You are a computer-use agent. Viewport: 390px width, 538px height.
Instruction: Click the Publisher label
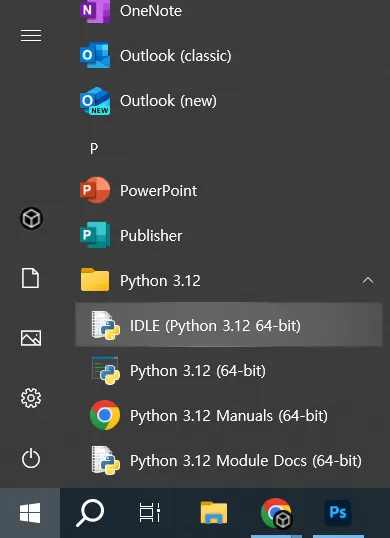(151, 235)
